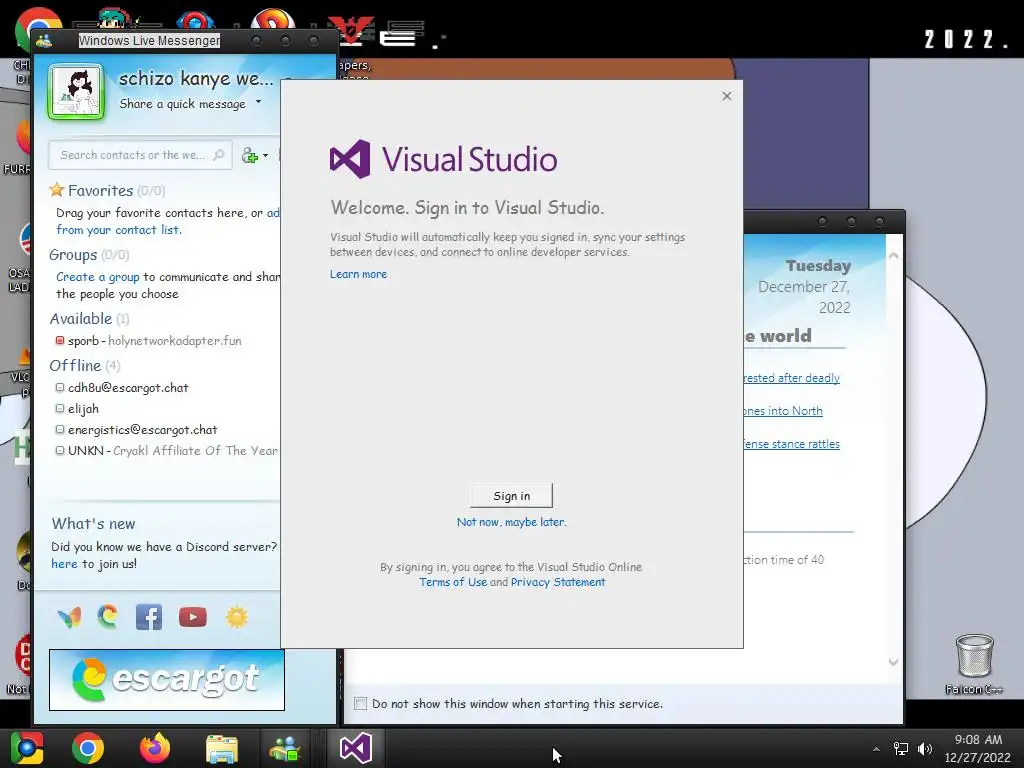
Task: Open the Terms of Use link
Action: (x=453, y=582)
